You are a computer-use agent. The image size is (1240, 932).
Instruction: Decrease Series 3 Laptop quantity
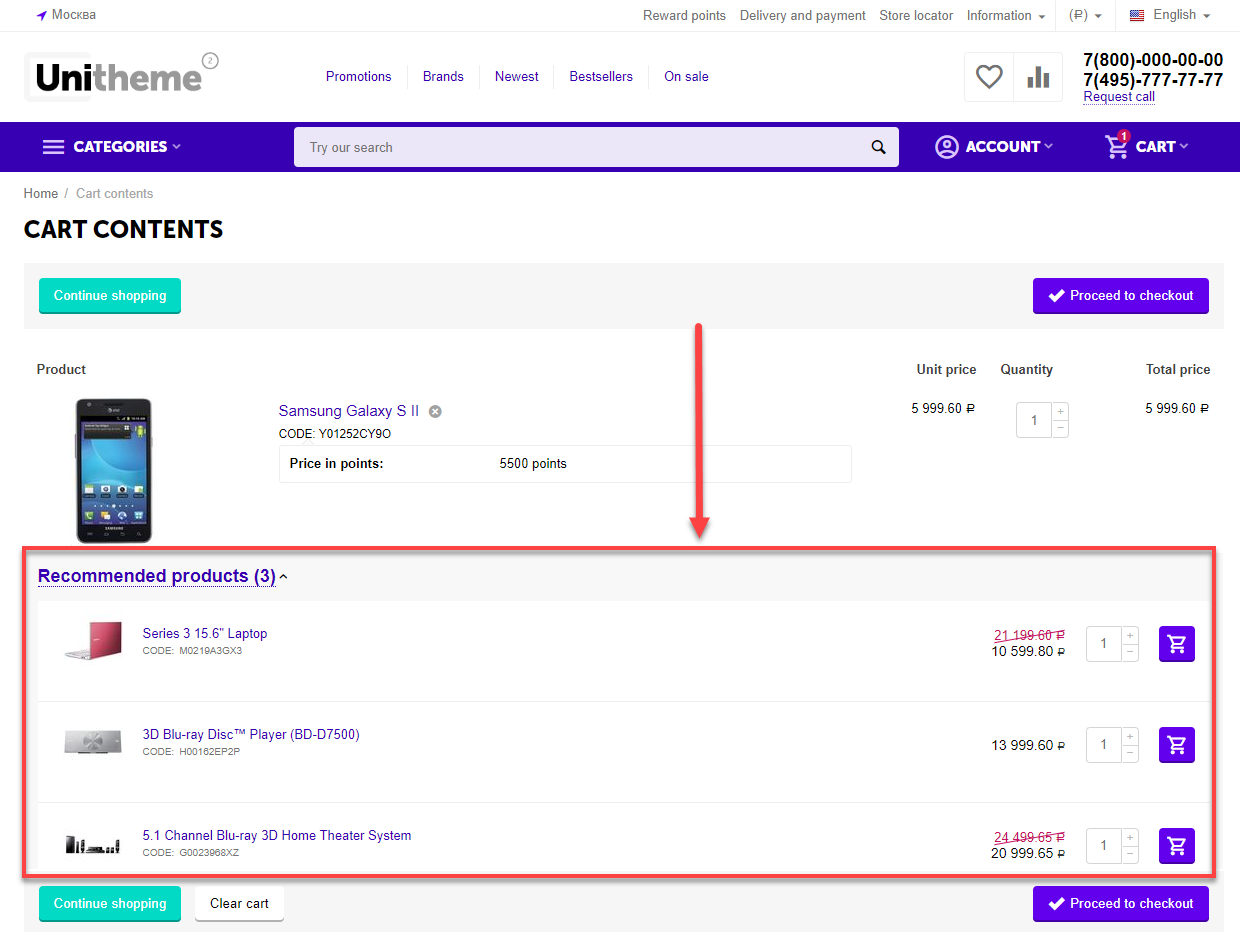[x=1130, y=653]
